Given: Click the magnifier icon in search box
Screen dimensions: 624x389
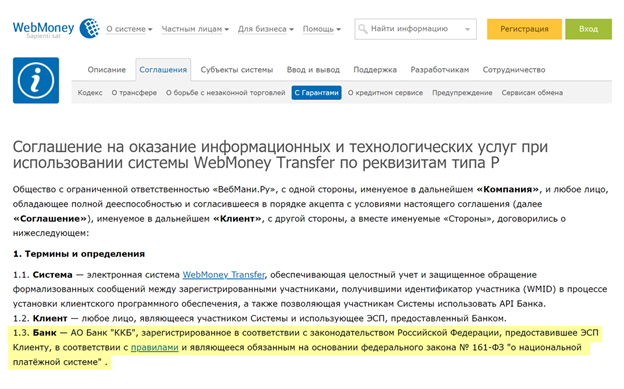Looking at the screenshot, I should pos(363,29).
